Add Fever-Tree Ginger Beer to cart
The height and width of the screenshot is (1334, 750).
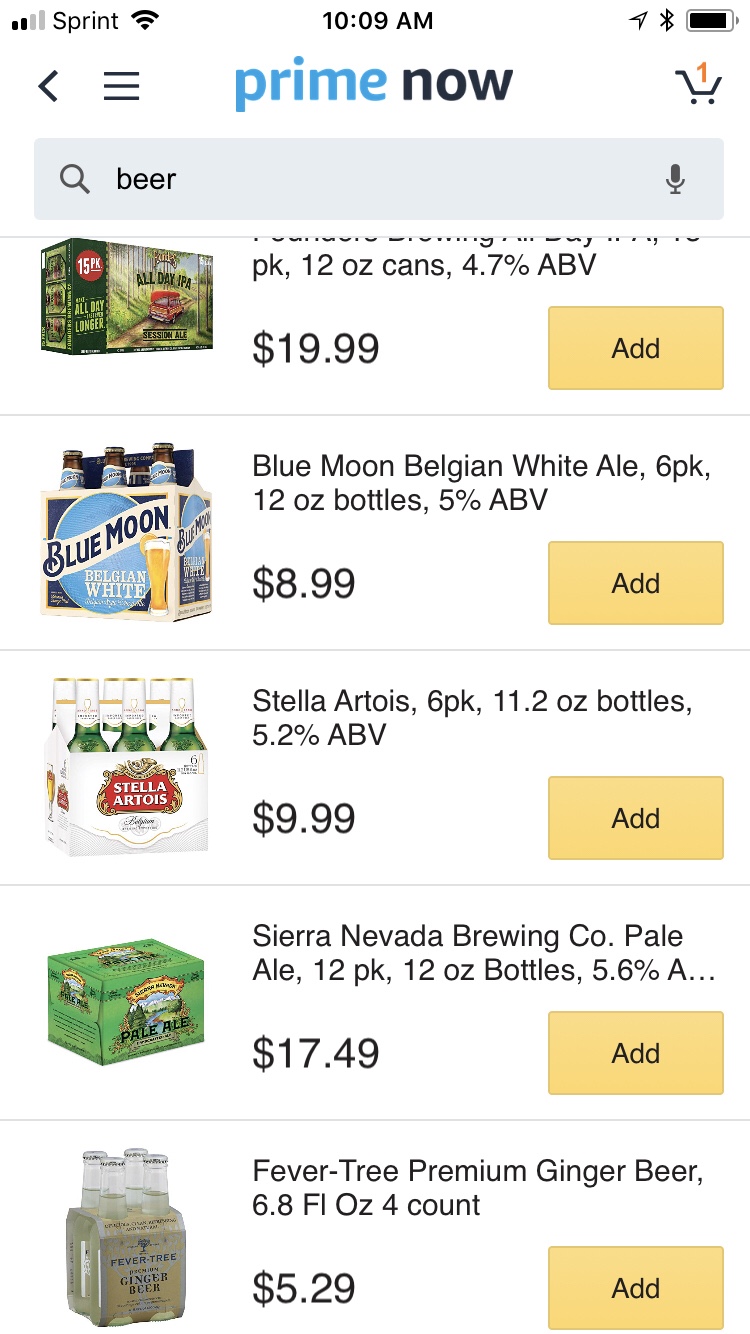635,1288
